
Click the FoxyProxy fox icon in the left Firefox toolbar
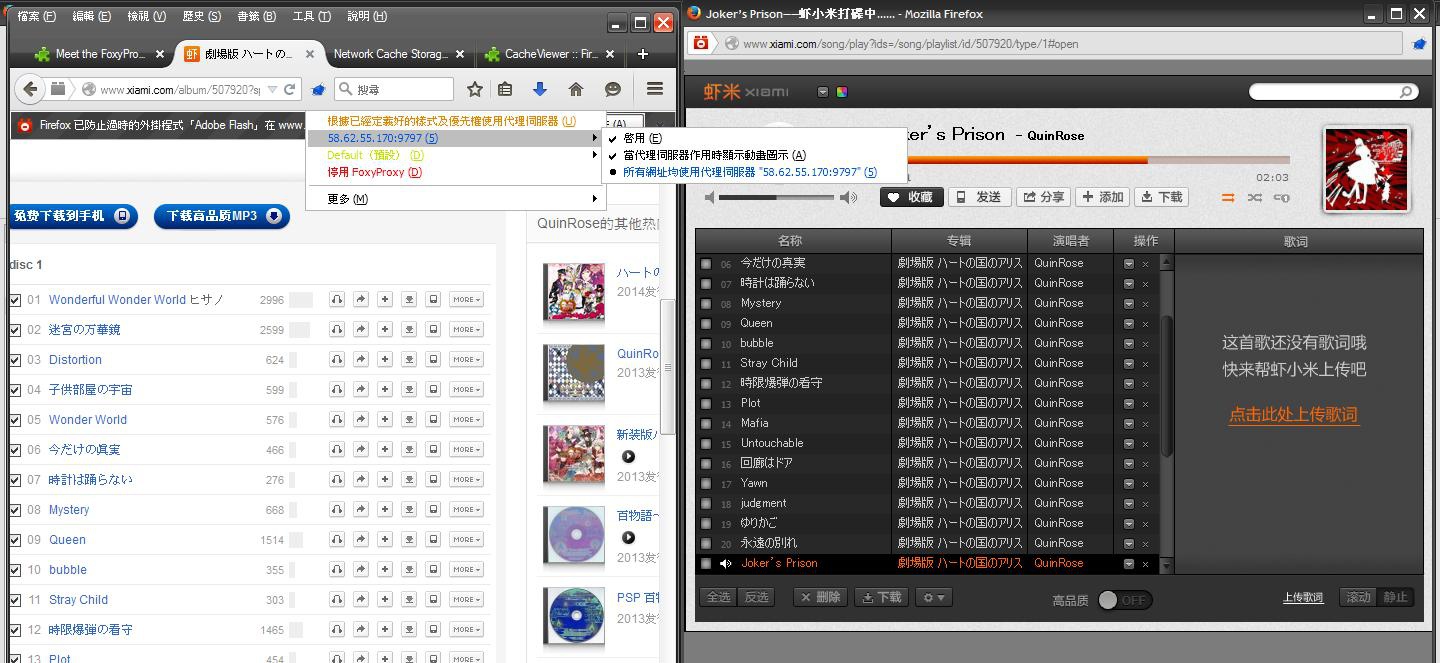pyautogui.click(x=318, y=89)
